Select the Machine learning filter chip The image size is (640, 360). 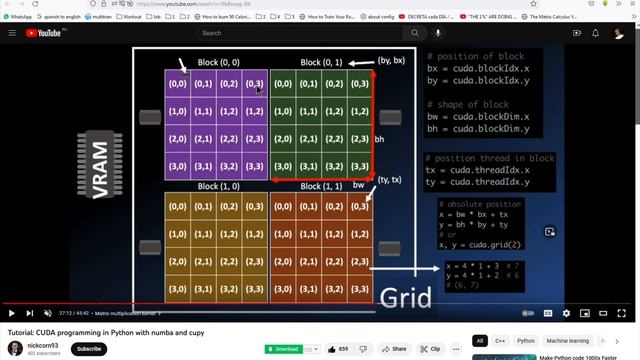click(x=568, y=341)
